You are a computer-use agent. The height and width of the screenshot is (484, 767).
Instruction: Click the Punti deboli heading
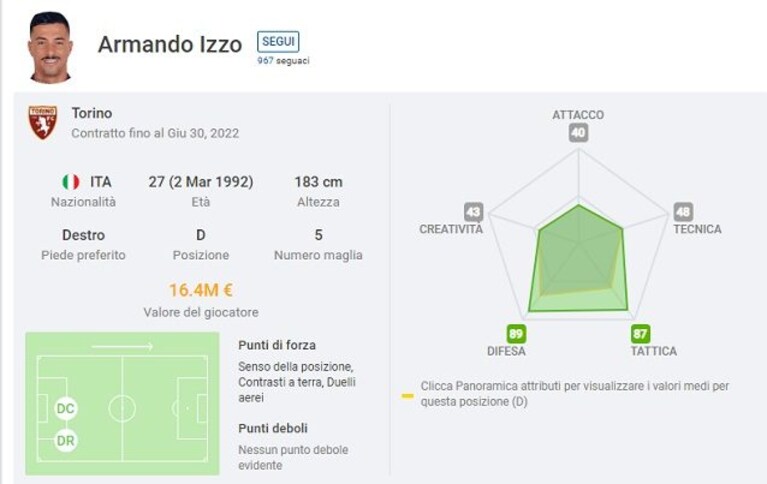click(273, 428)
